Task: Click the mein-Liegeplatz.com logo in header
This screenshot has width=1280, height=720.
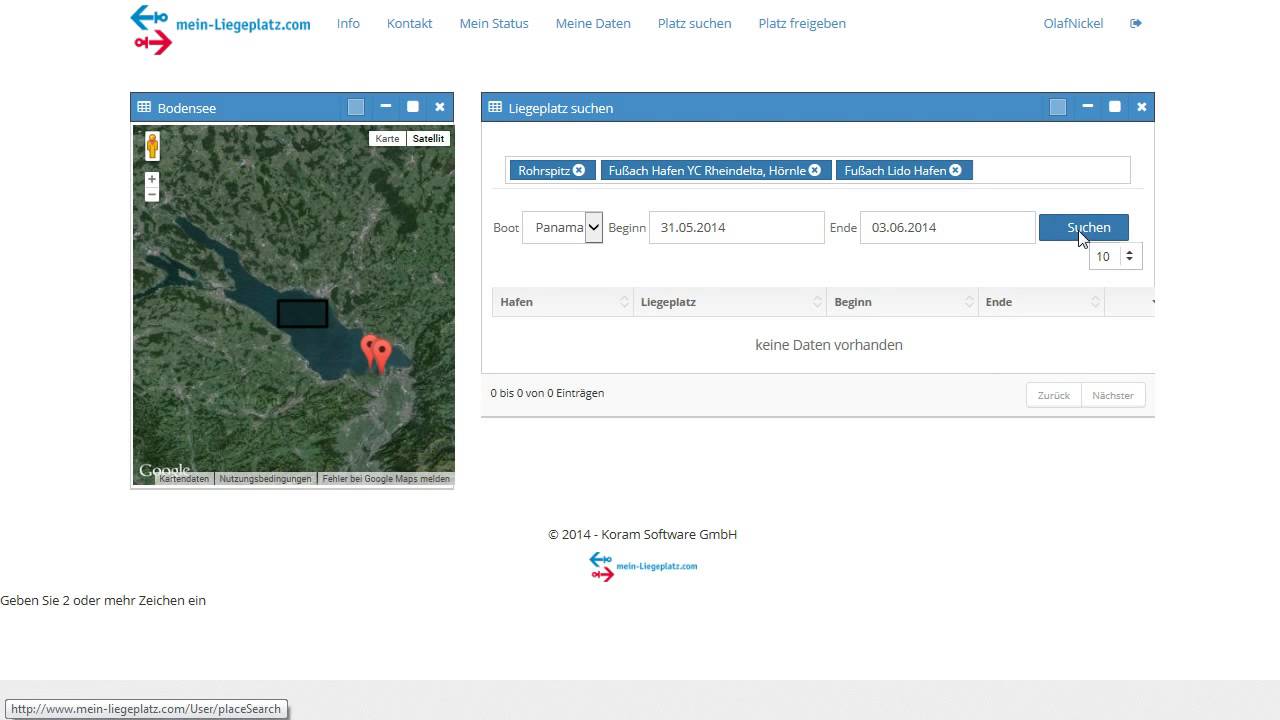Action: (x=220, y=28)
